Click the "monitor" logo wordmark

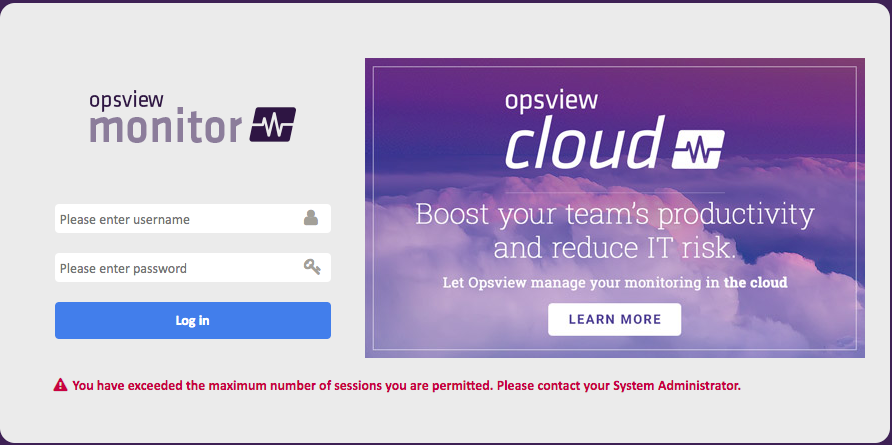coord(166,125)
